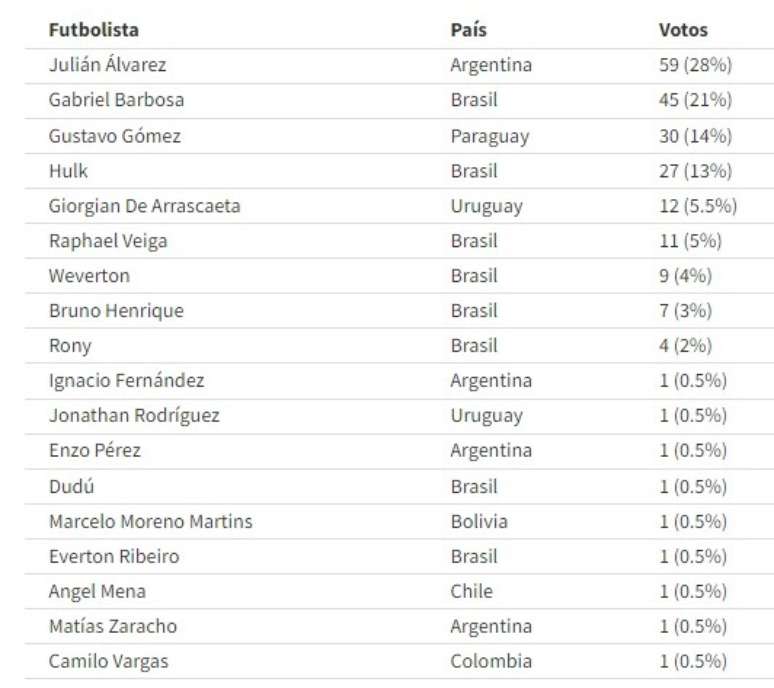This screenshot has width=774, height=688.
Task: Select Colombia in the last row
Action: point(490,661)
